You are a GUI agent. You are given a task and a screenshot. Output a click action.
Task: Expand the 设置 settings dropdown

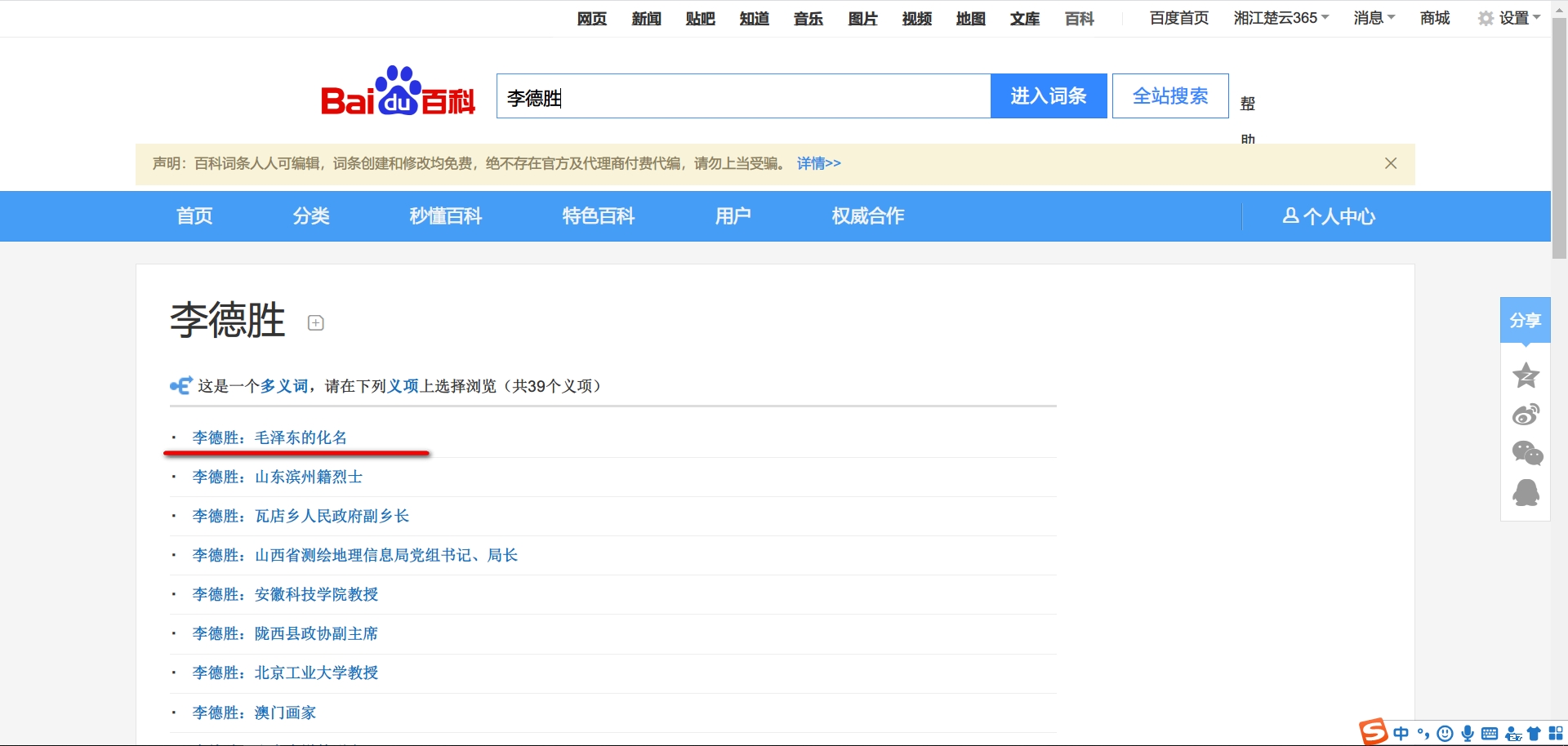click(x=1509, y=18)
